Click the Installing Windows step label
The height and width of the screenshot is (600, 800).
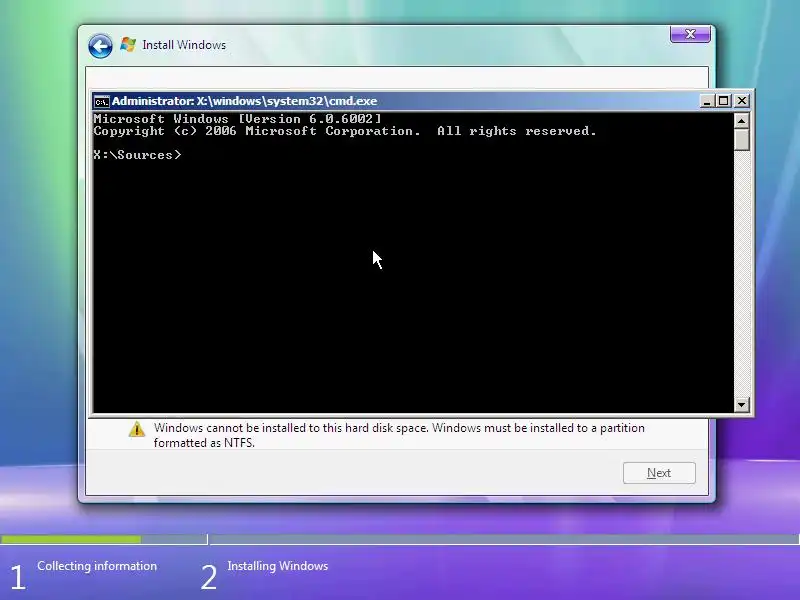tap(278, 566)
